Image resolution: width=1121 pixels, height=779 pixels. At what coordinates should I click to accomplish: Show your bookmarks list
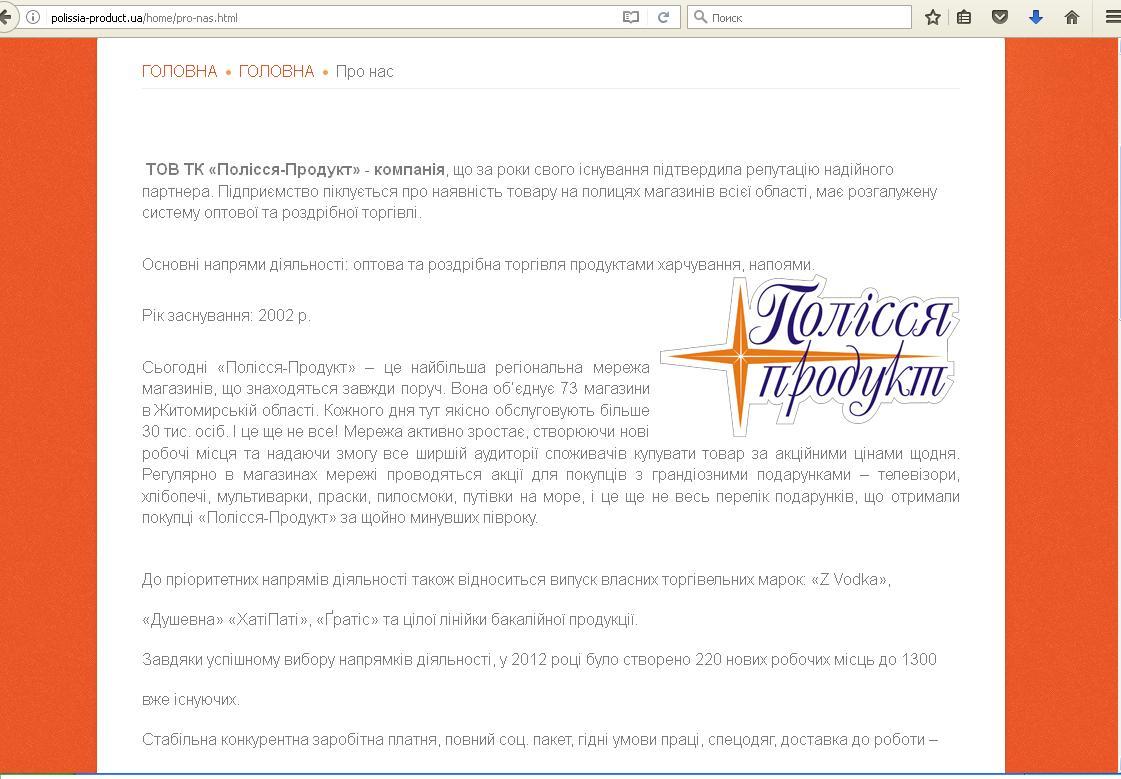[x=964, y=17]
